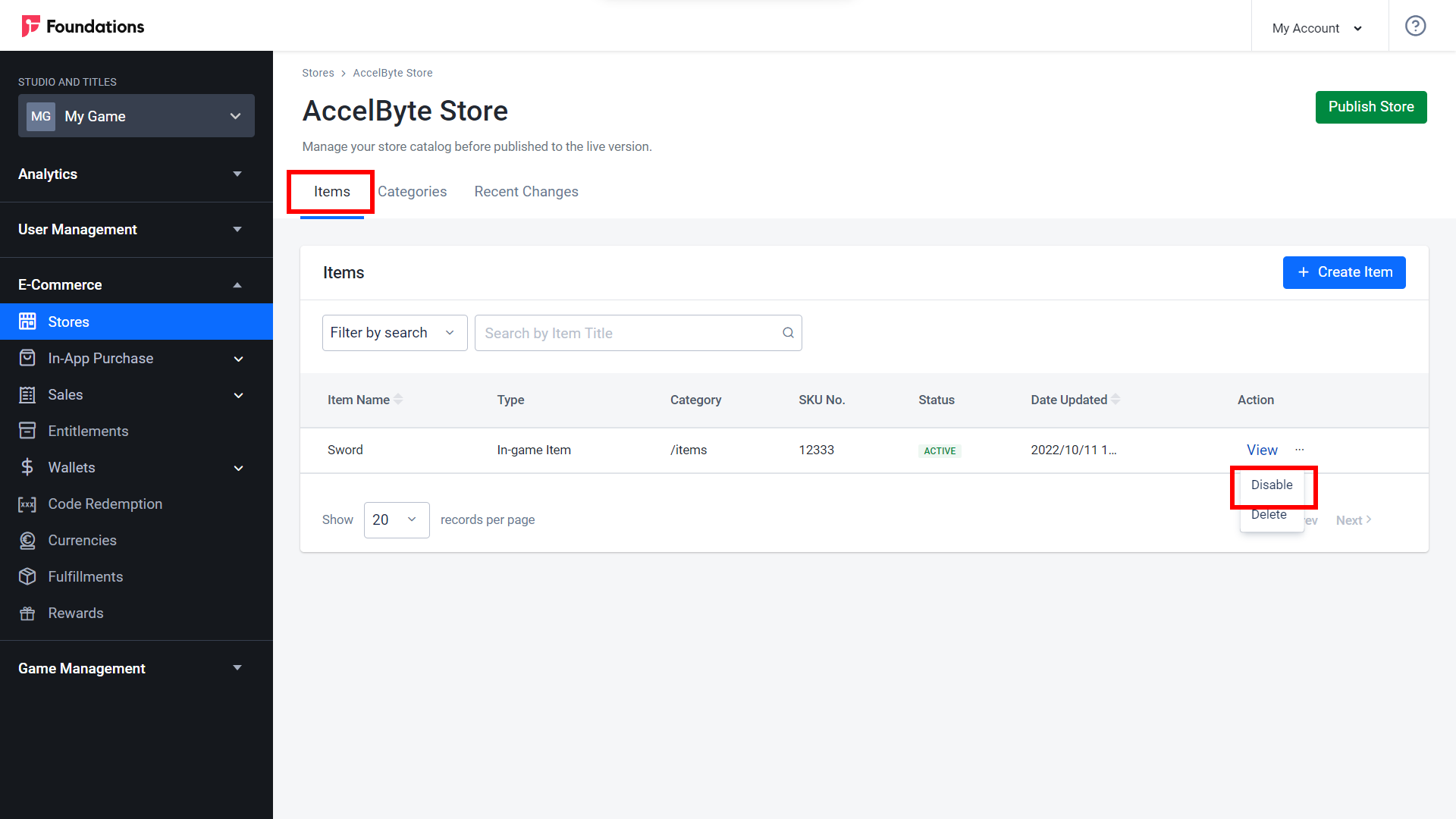Search by Item Title input field
The width and height of the screenshot is (1456, 819).
point(637,333)
